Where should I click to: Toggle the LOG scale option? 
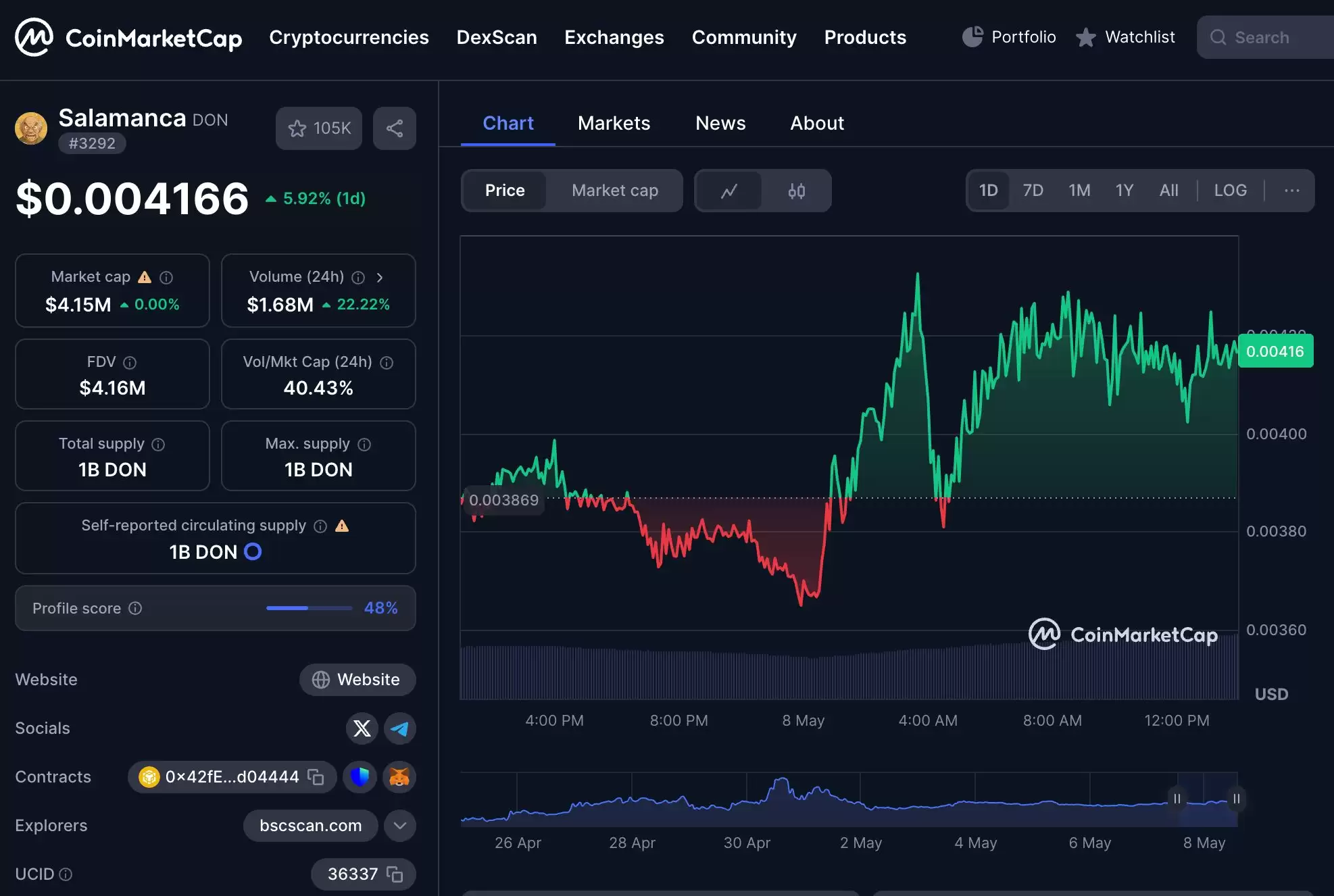click(1230, 191)
